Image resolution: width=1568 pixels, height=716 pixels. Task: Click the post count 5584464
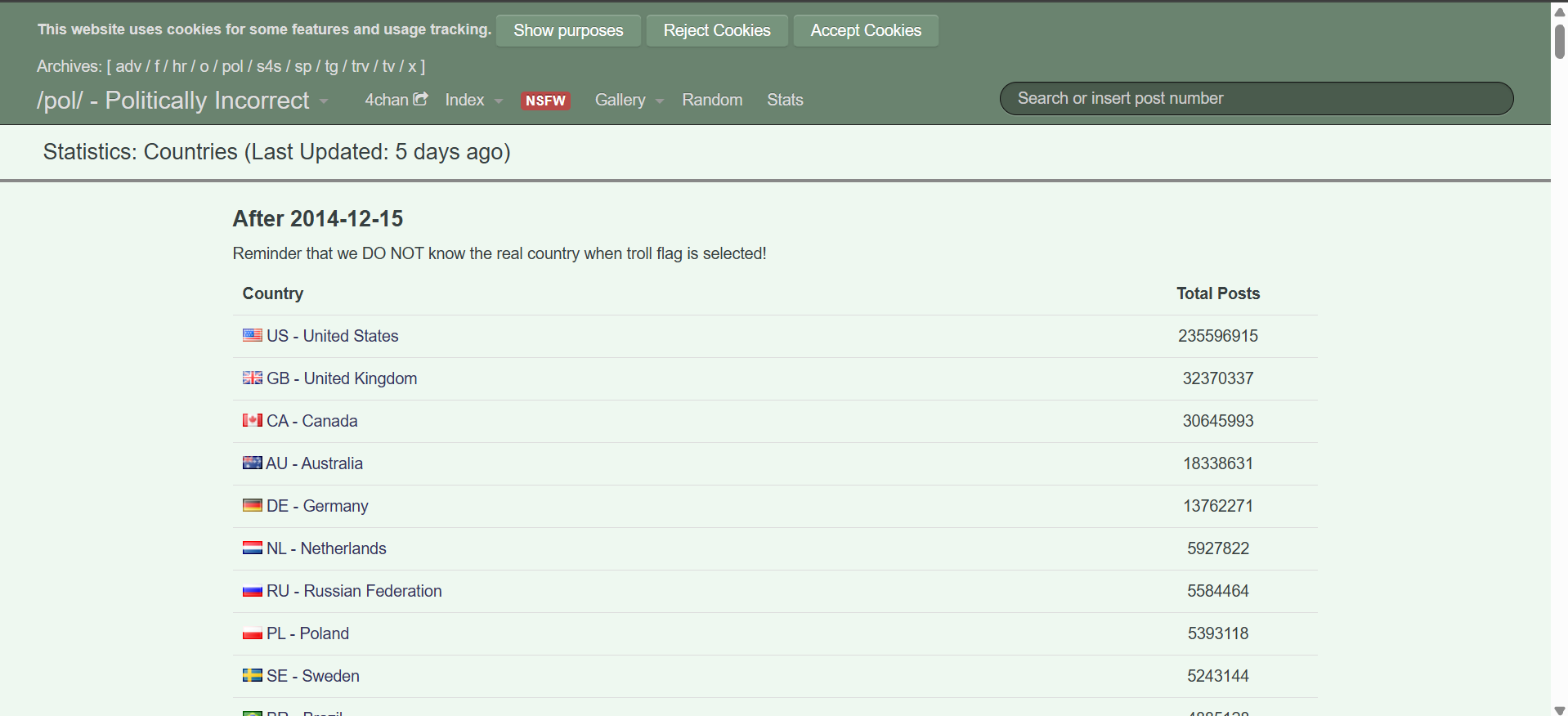[1218, 591]
